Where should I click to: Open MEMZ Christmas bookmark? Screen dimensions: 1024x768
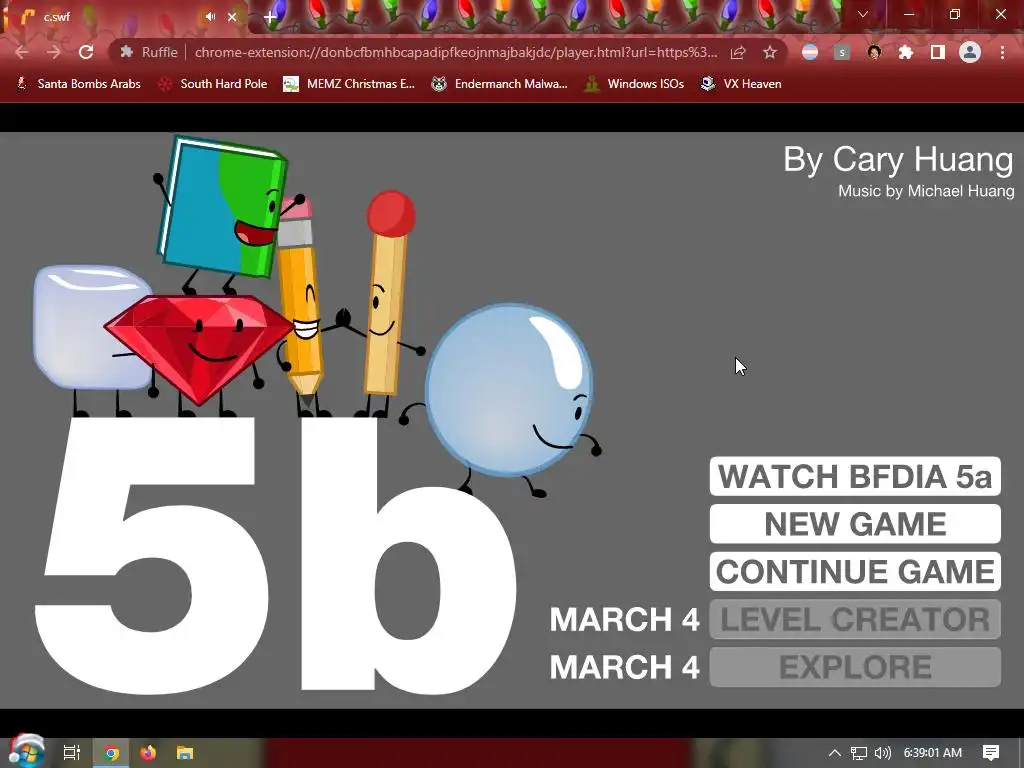tap(349, 84)
